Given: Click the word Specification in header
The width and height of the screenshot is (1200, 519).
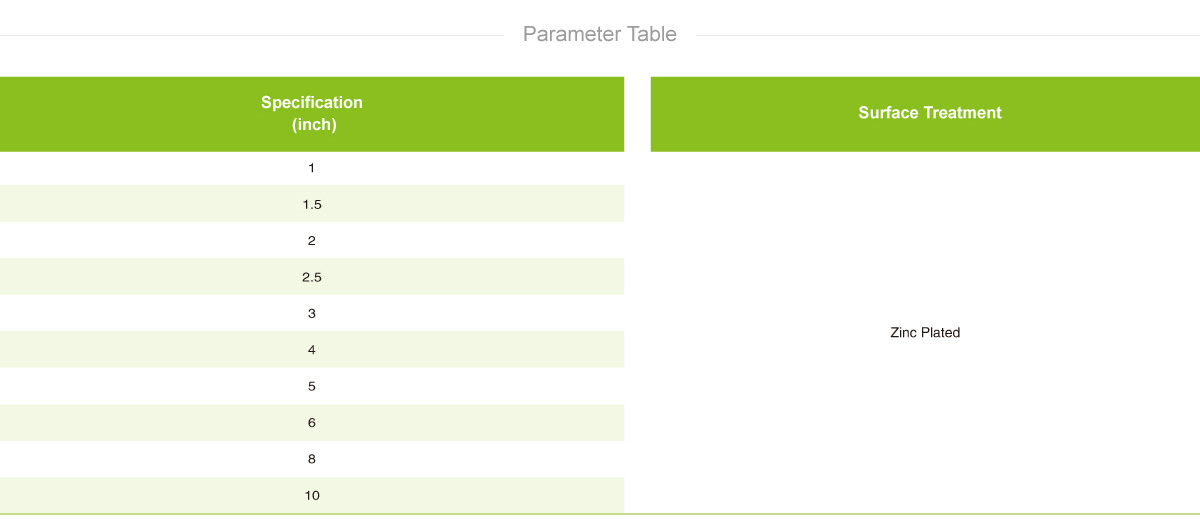Looking at the screenshot, I should pyautogui.click(x=312, y=102).
